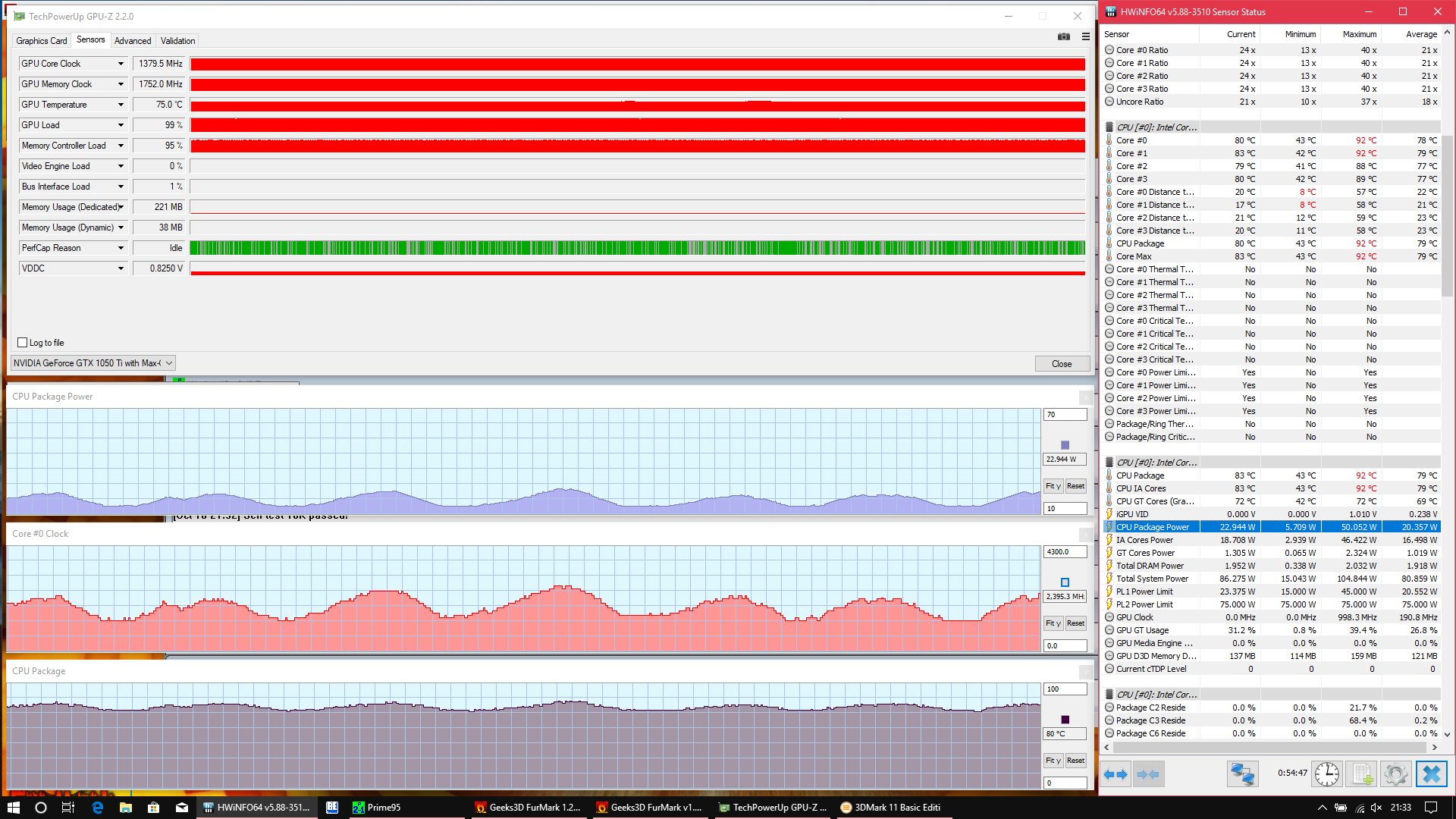The width and height of the screenshot is (1456, 819).
Task: Switch to the Advanced tab in GPU-Z
Action: point(133,41)
